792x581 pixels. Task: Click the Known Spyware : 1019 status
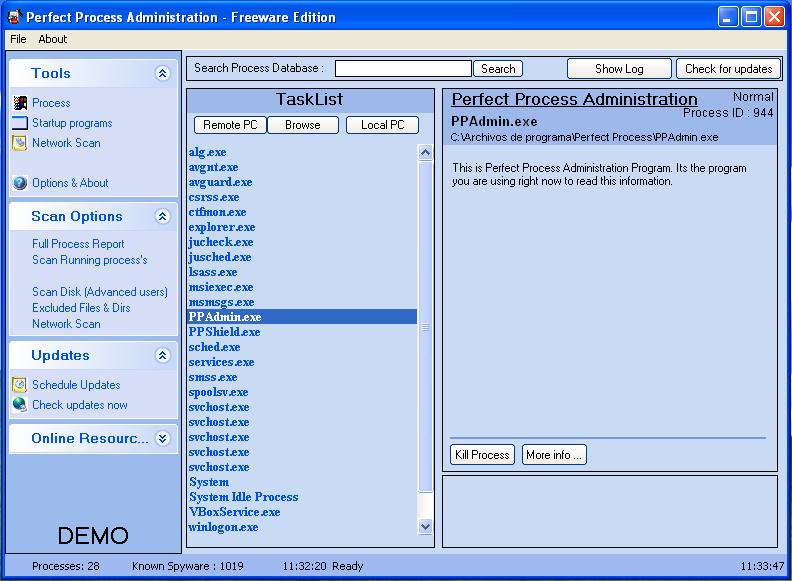point(187,566)
